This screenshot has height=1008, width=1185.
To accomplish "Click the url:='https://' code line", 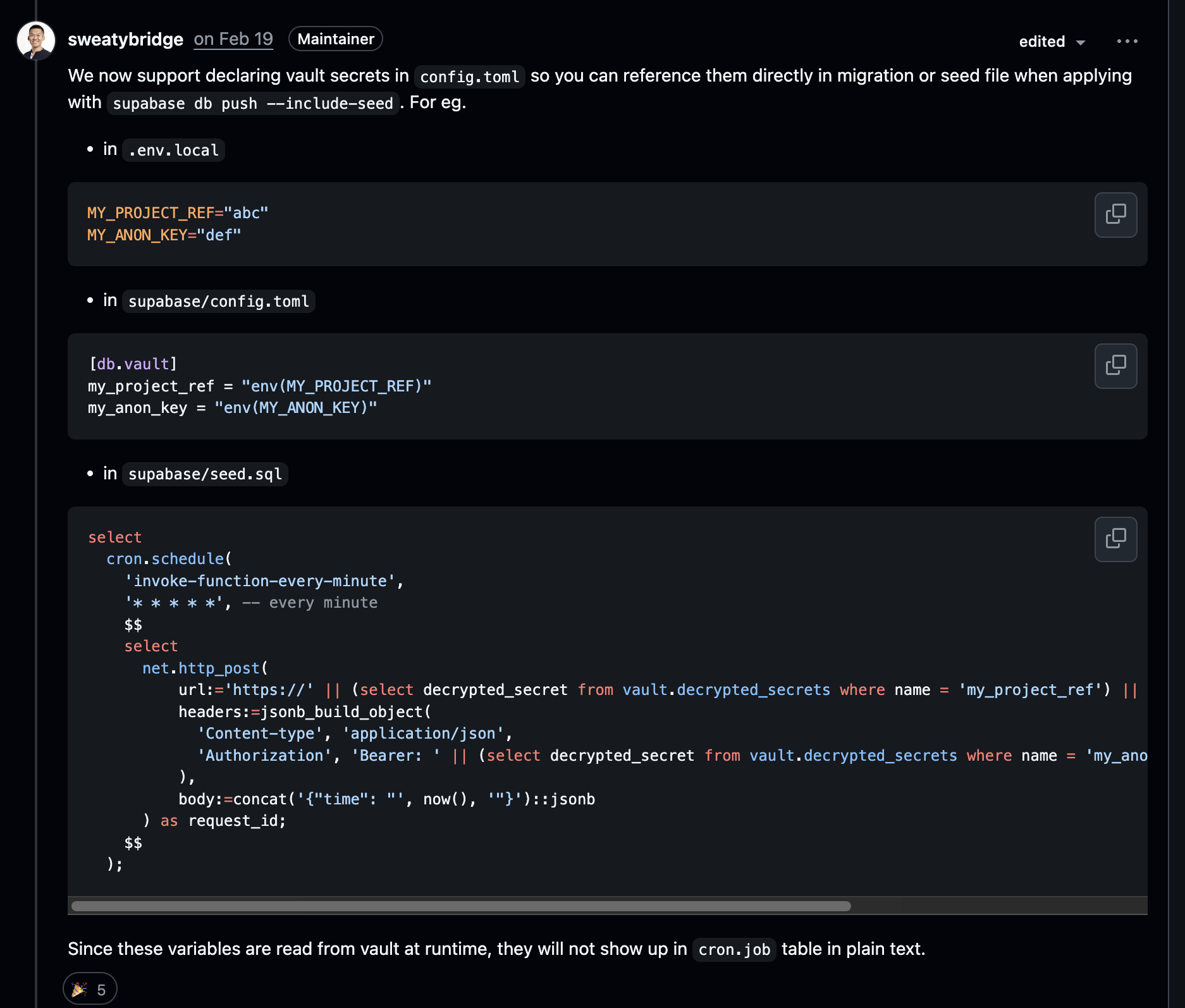I will tap(658, 690).
